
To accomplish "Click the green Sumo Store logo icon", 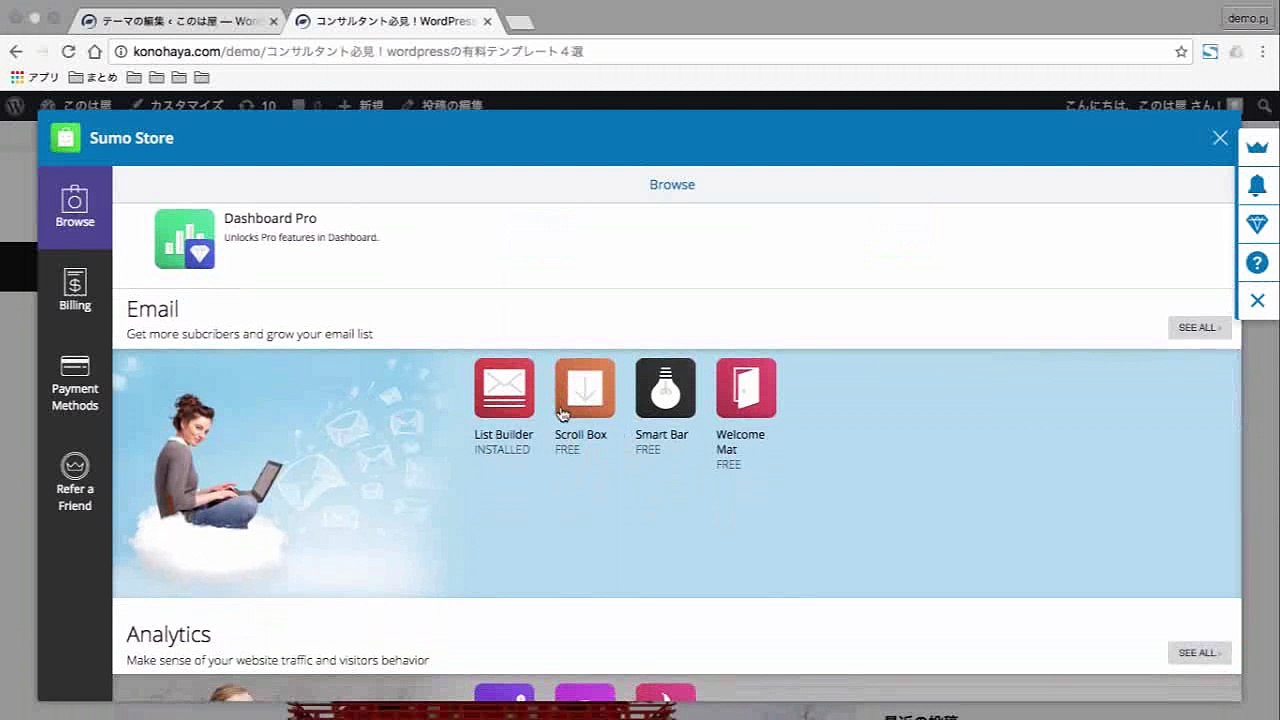I will [66, 138].
